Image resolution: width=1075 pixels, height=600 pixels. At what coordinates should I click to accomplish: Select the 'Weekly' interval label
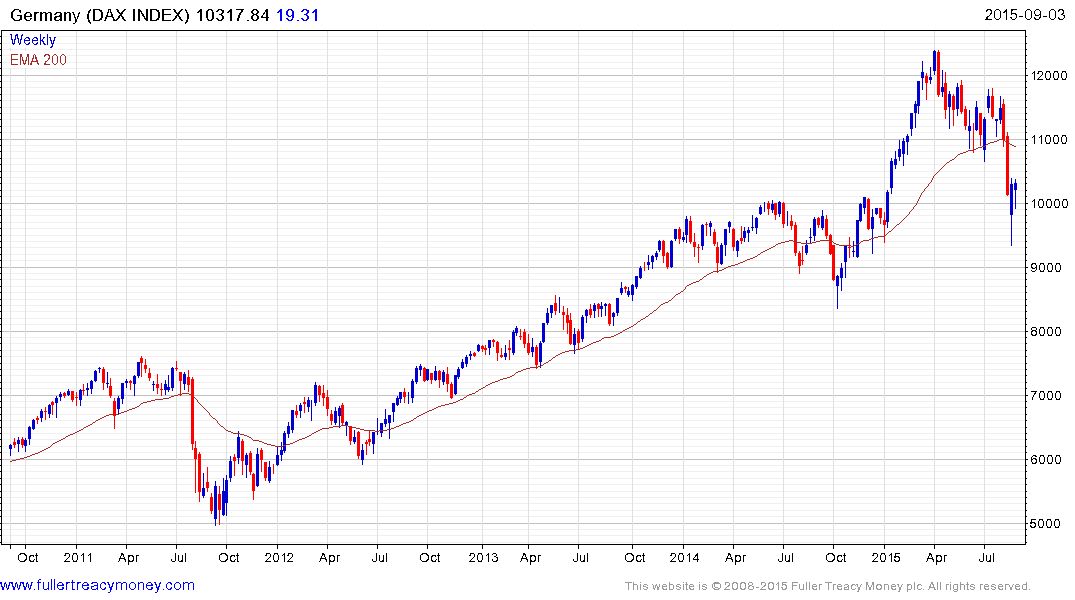(33, 40)
